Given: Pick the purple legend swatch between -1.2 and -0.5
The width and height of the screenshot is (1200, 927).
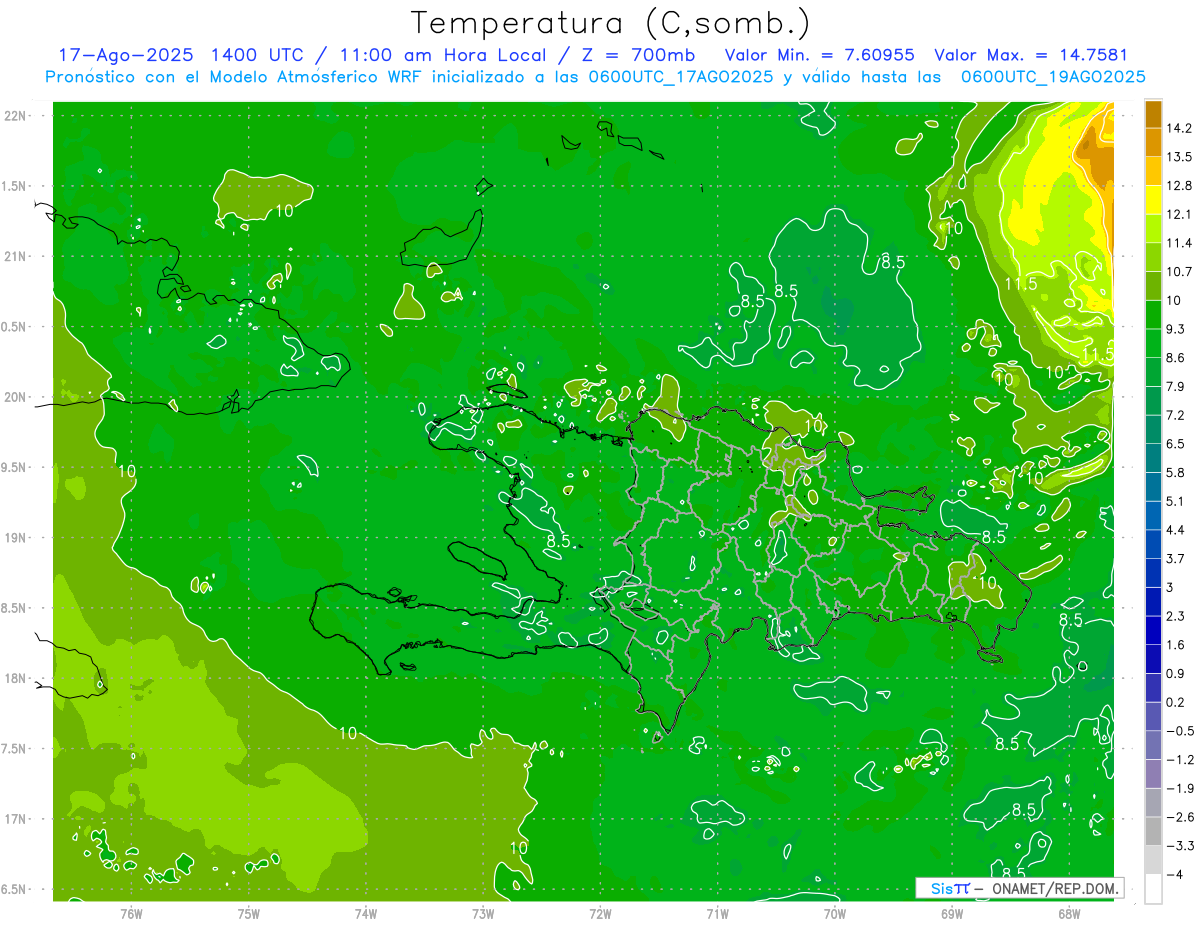Looking at the screenshot, I should [x=1153, y=745].
